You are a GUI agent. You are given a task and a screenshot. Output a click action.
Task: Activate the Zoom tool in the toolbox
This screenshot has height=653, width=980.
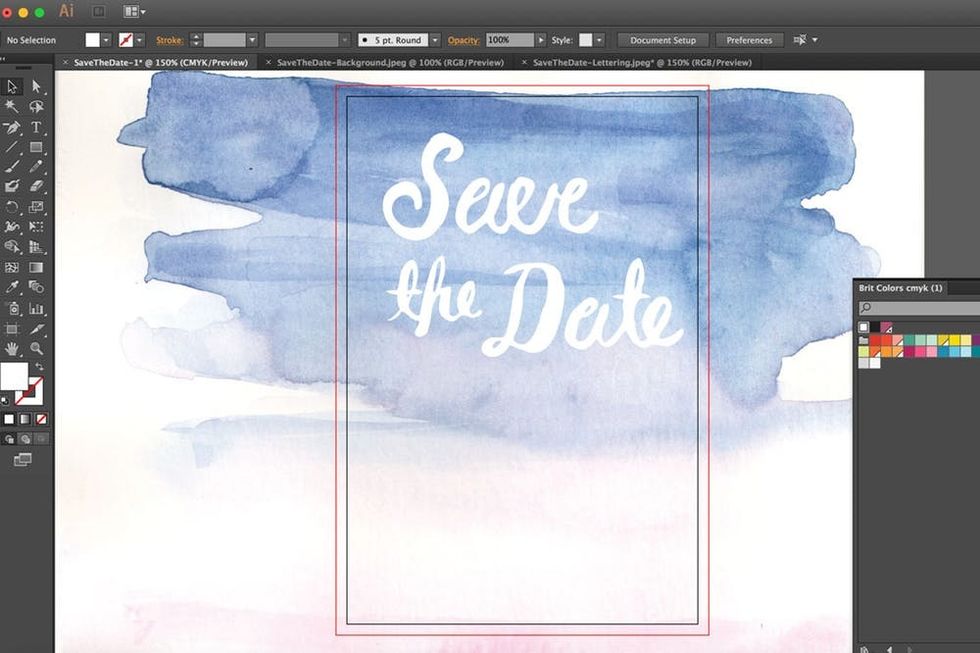pos(36,349)
